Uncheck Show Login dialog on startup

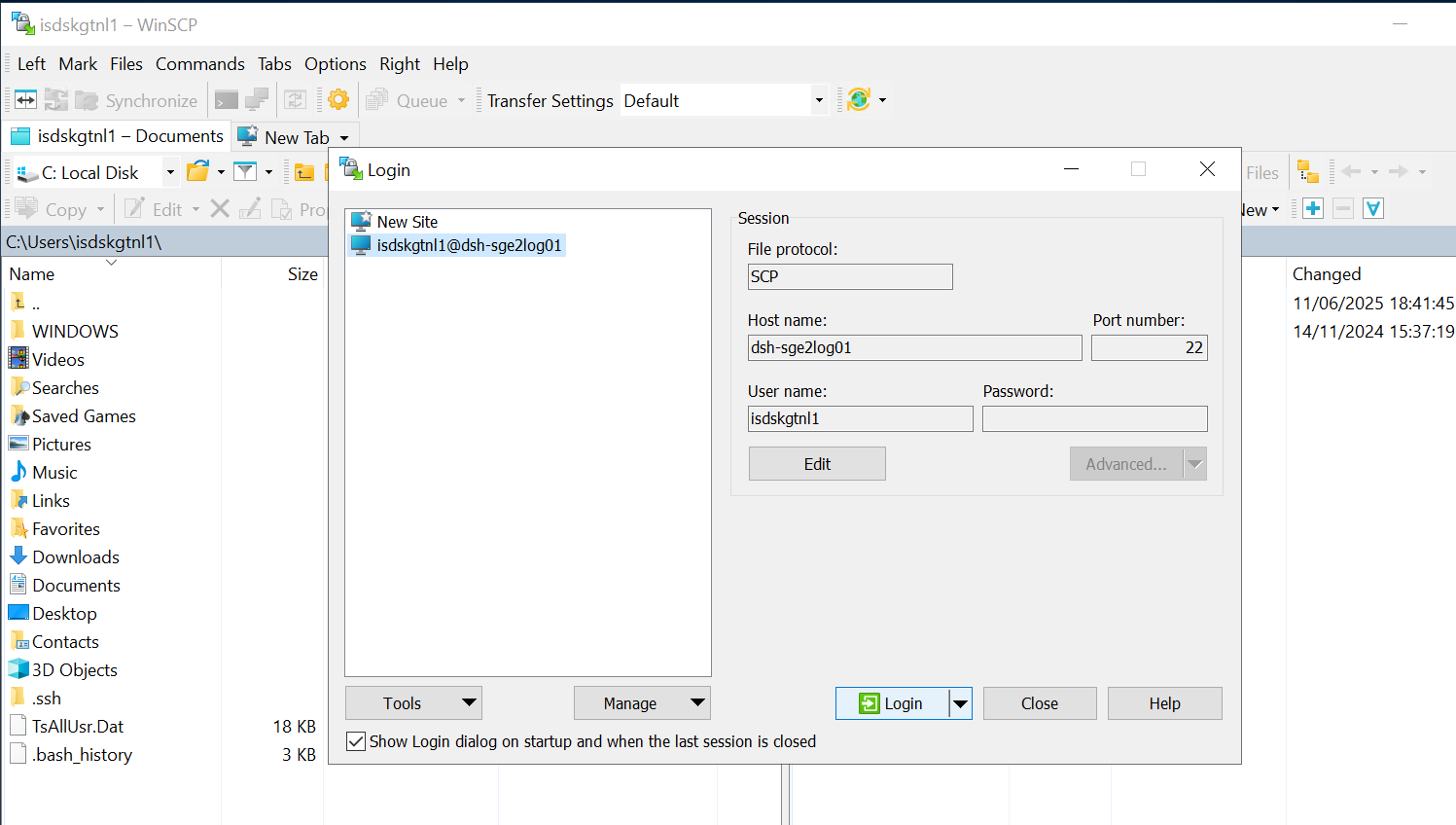click(356, 741)
